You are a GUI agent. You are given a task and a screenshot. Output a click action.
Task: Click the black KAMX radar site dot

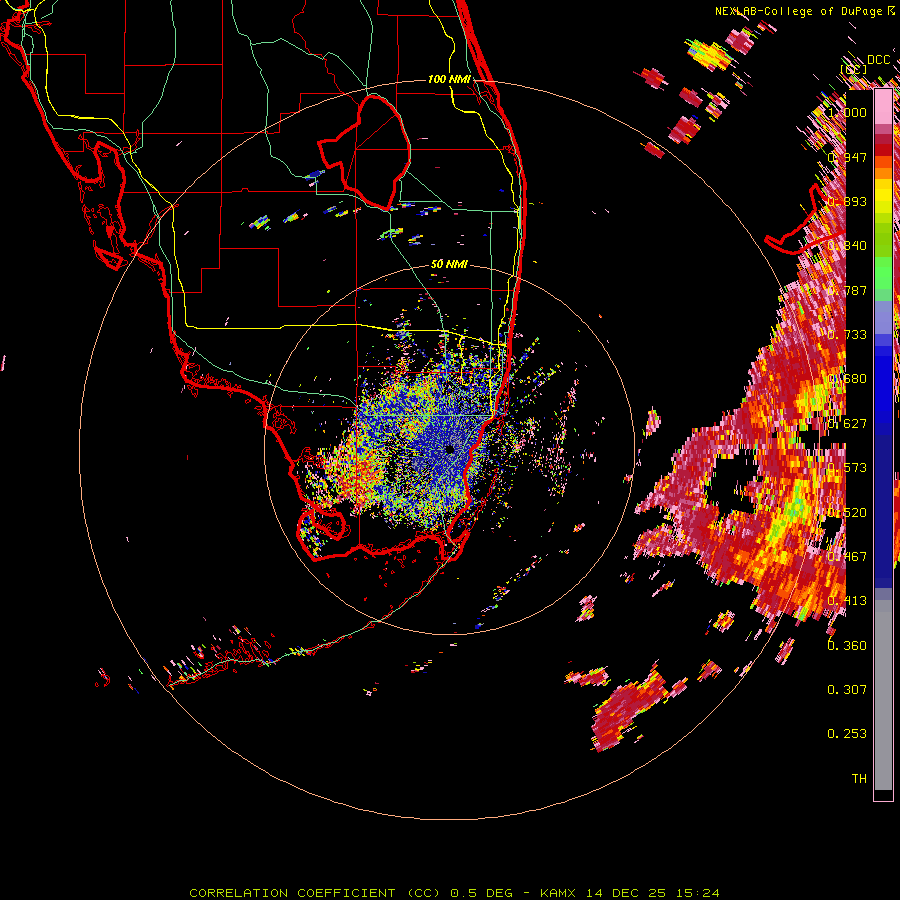tap(449, 449)
